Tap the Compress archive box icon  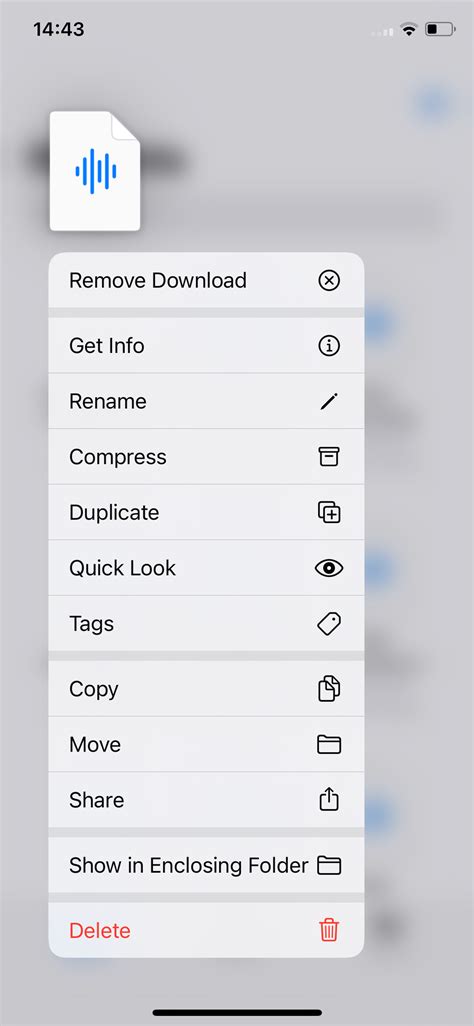[x=329, y=457]
